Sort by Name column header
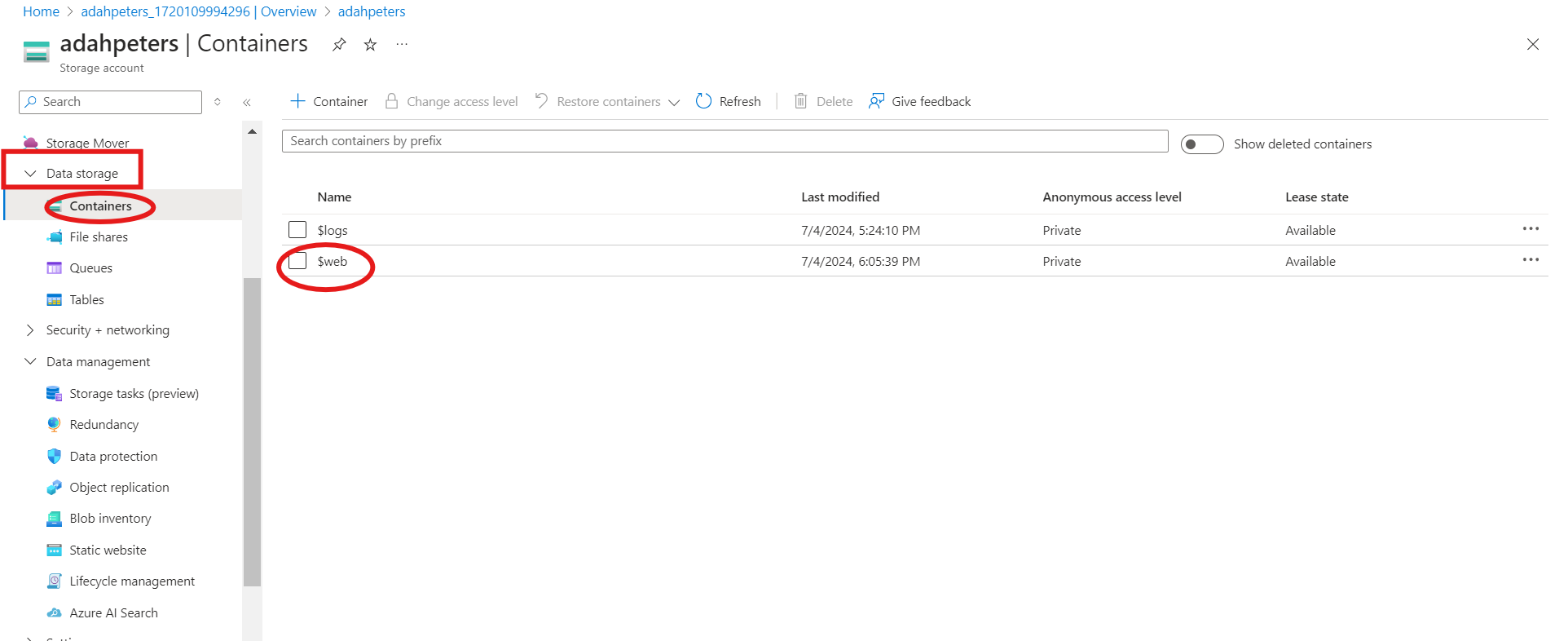The width and height of the screenshot is (1568, 641). tap(334, 197)
